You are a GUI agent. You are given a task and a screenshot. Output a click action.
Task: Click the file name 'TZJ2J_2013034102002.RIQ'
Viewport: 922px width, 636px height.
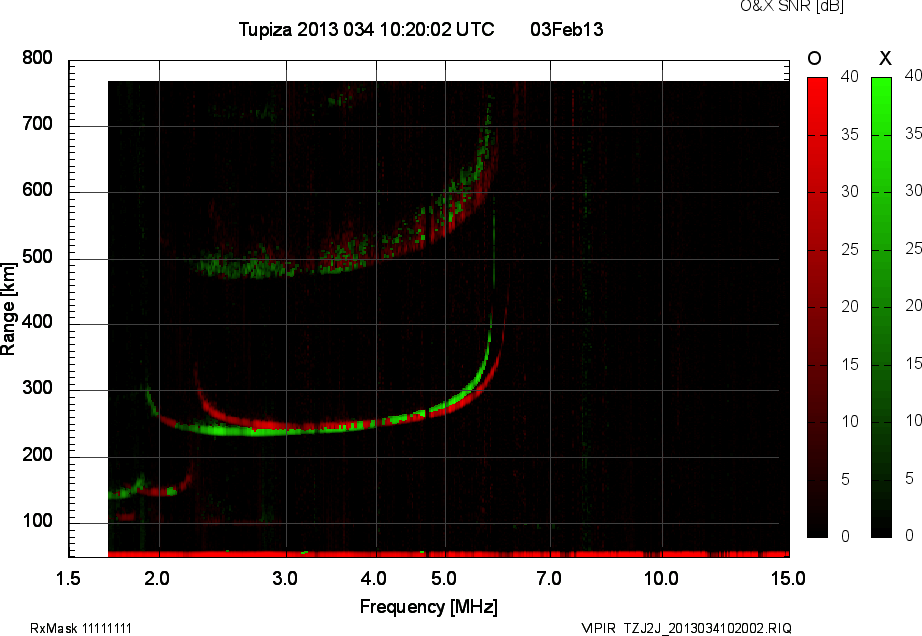707,628
